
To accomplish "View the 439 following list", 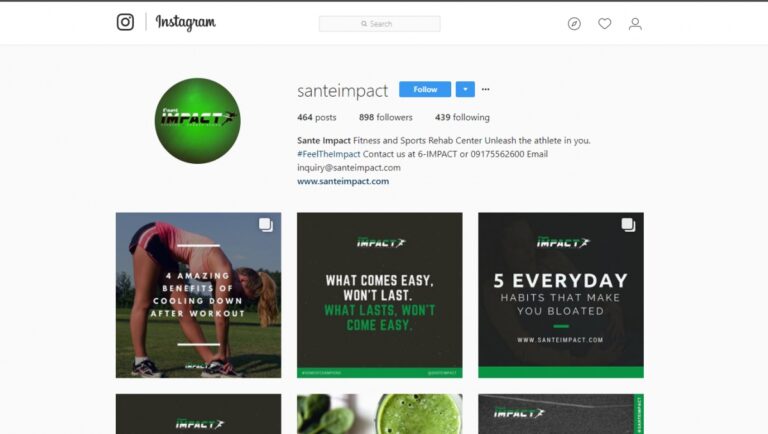I will (462, 117).
